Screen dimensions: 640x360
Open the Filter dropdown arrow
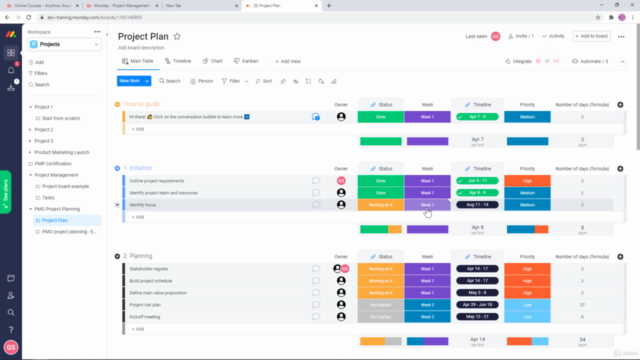pos(246,81)
